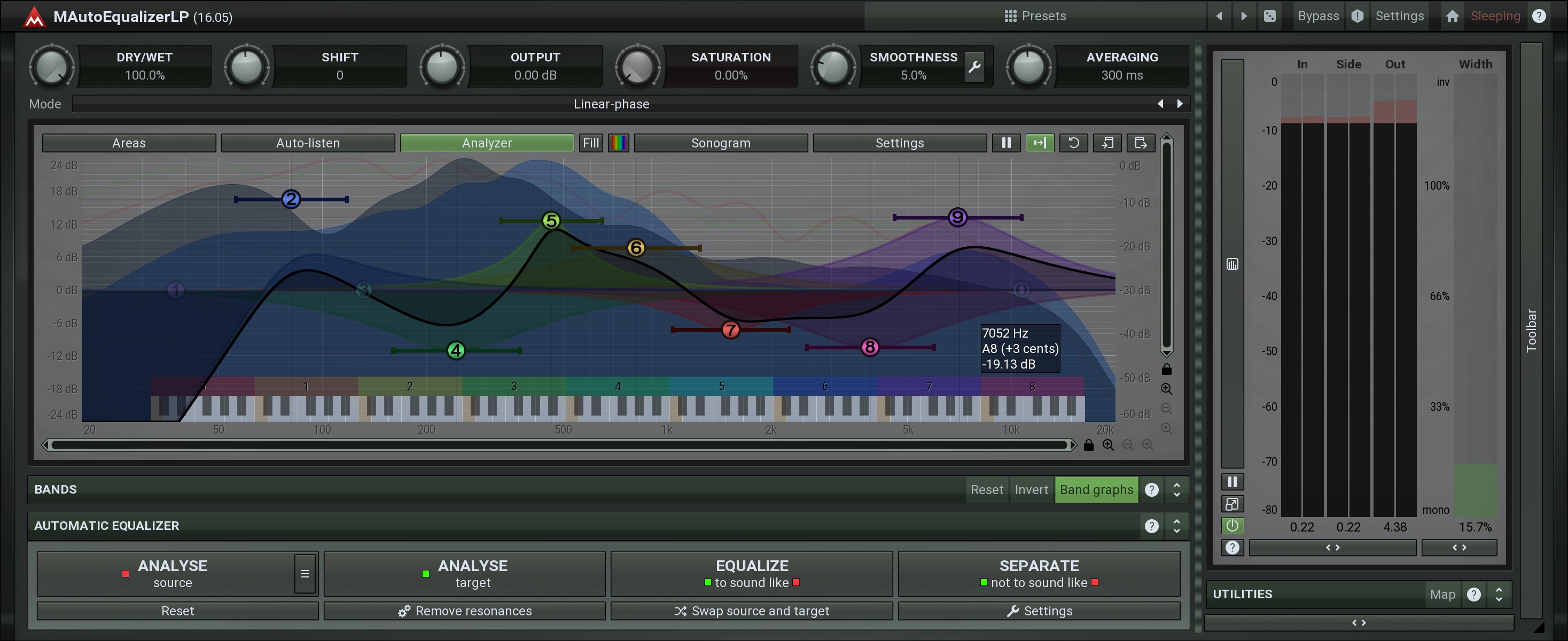Viewport: 1568px width, 641px height.
Task: Toggle the Analyzer button
Action: [x=487, y=143]
